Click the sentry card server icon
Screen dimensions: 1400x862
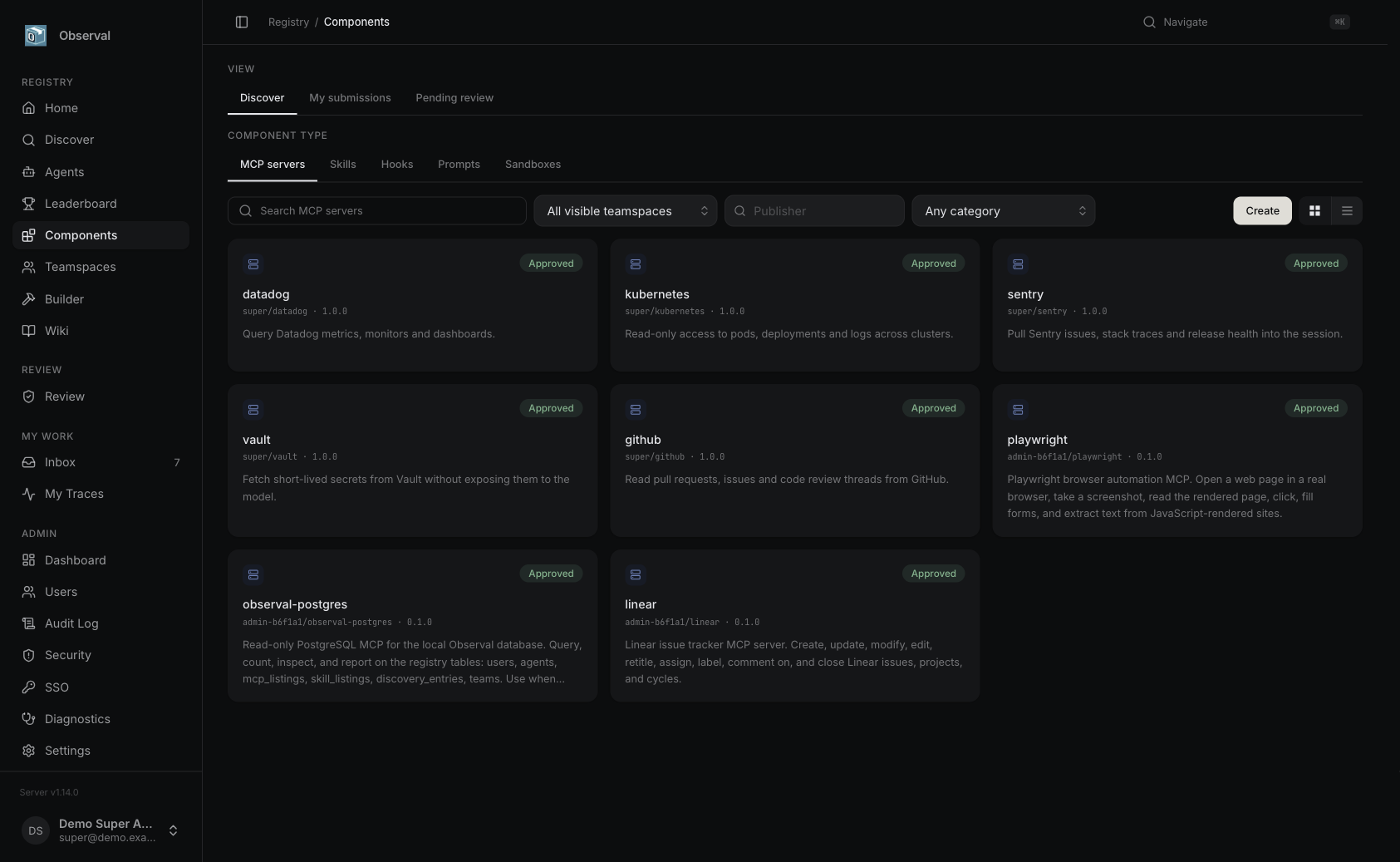pyautogui.click(x=1018, y=264)
